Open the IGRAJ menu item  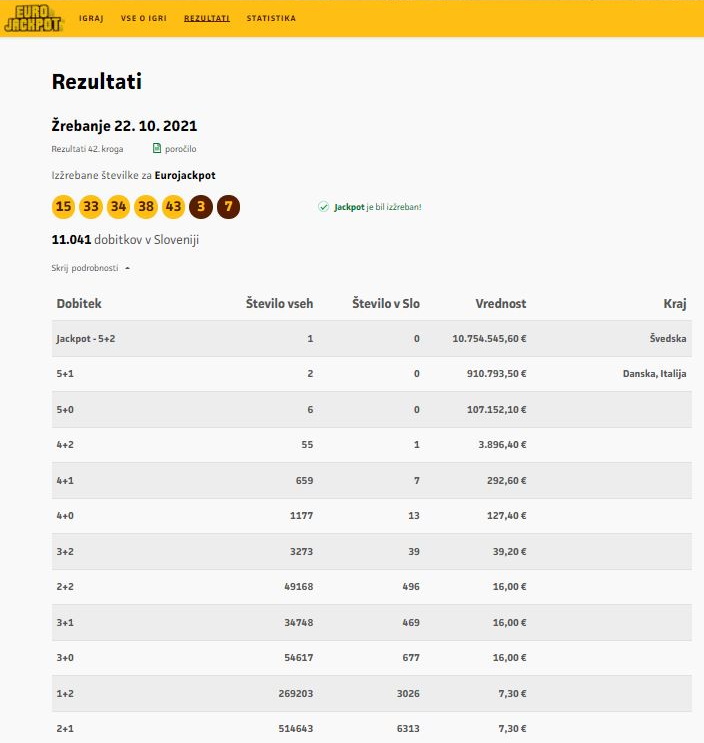91,18
